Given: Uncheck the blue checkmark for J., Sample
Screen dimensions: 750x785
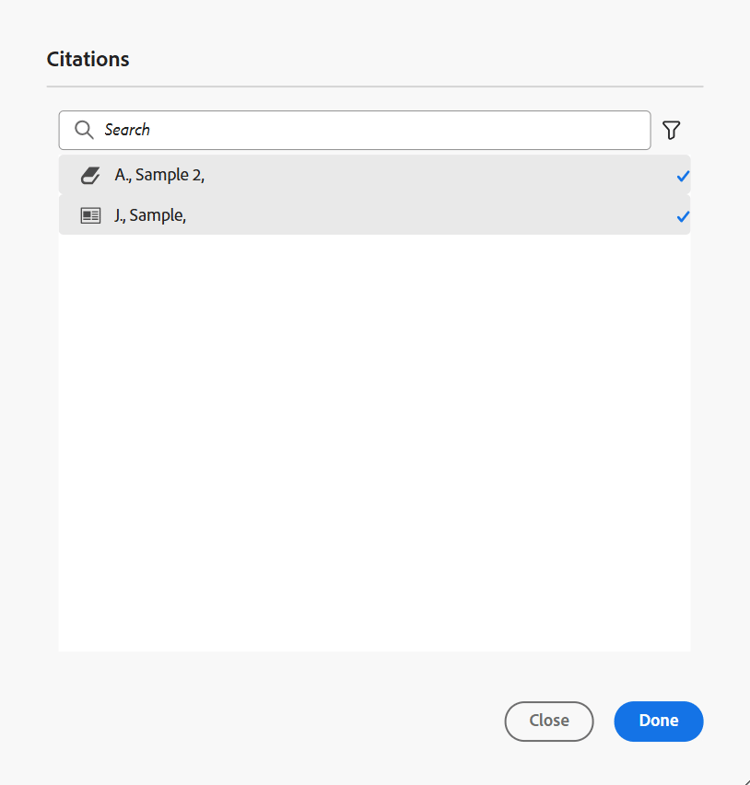Looking at the screenshot, I should [x=683, y=217].
